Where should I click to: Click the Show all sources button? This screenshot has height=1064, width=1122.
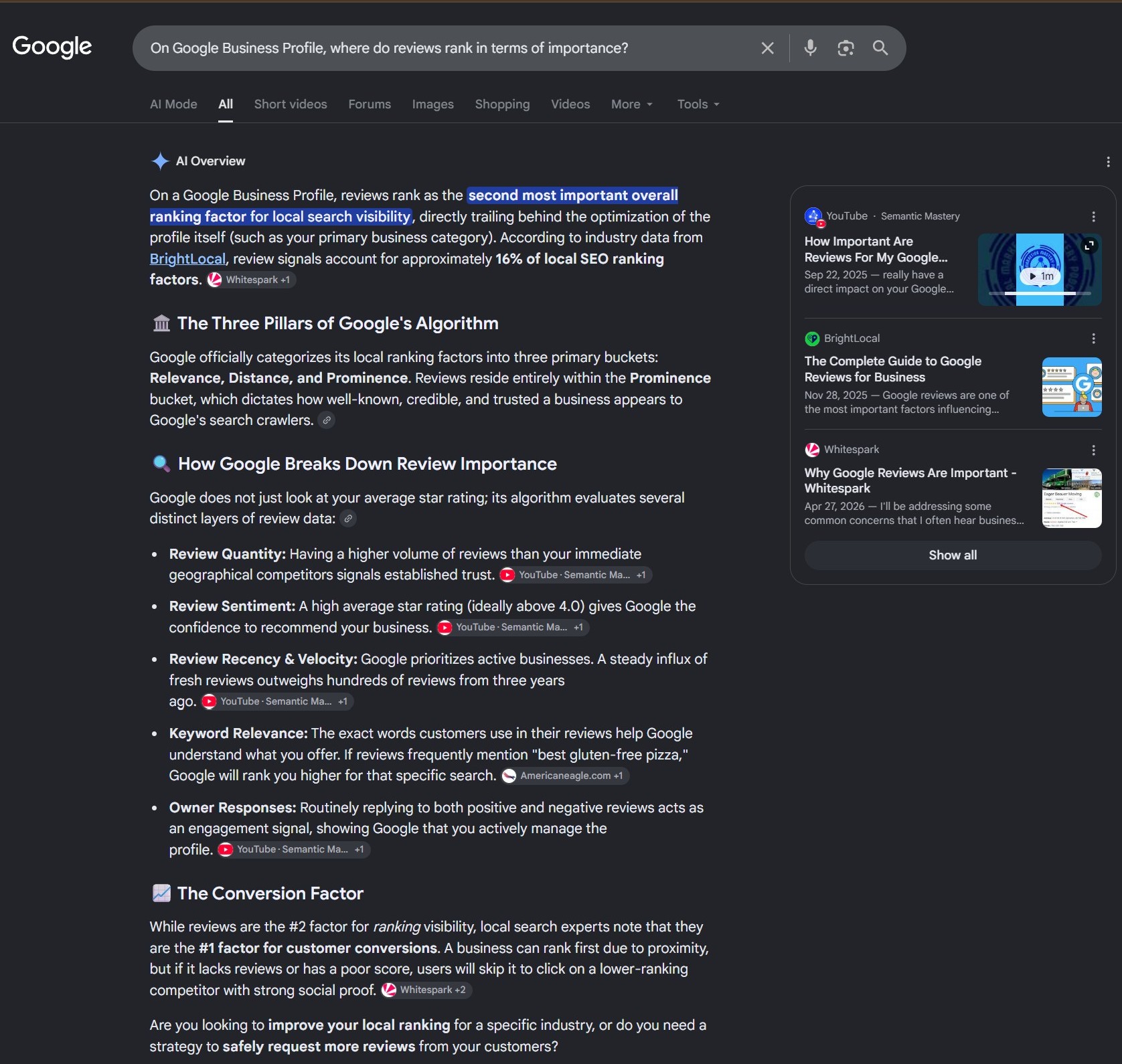pyautogui.click(x=953, y=555)
